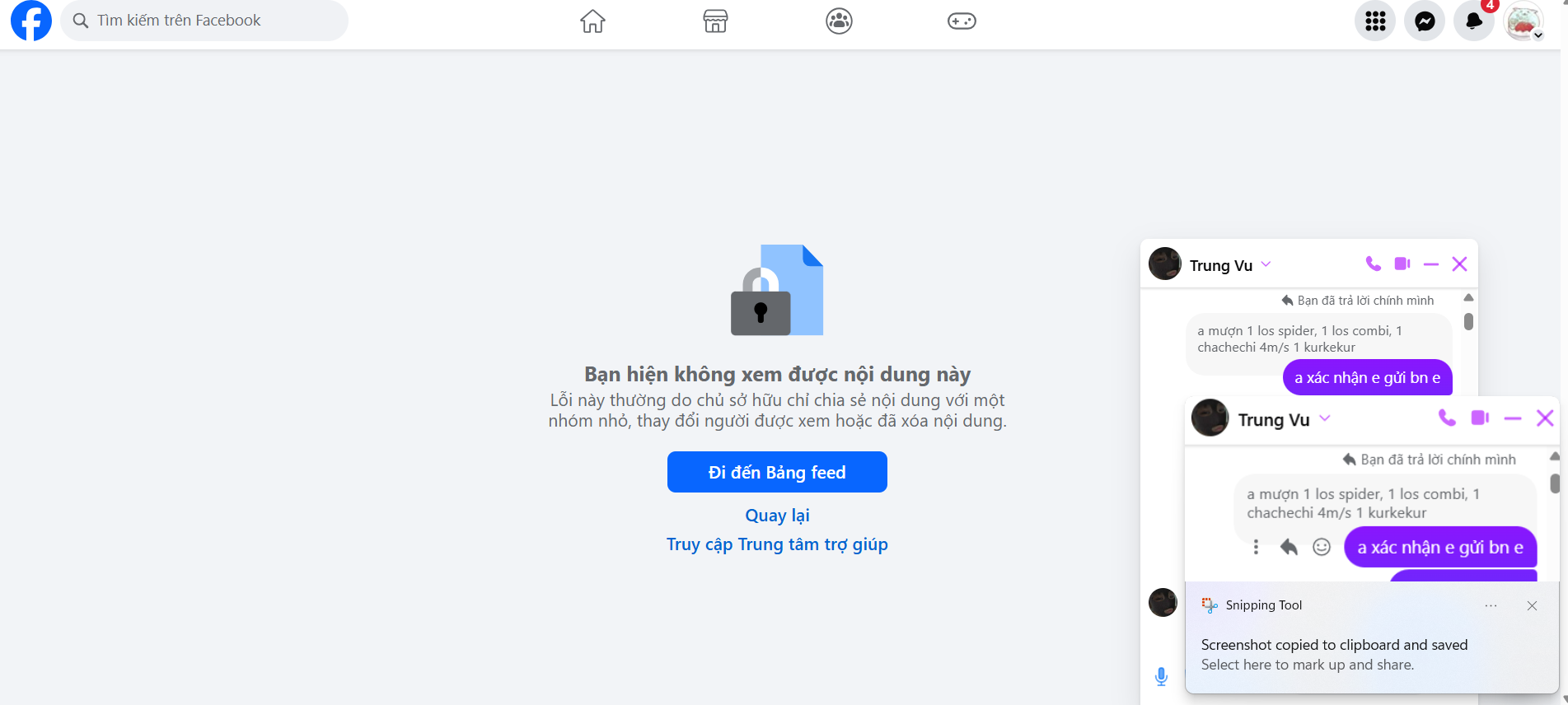Open the Gaming tab icon
This screenshot has width=1568, height=705.
[x=962, y=21]
